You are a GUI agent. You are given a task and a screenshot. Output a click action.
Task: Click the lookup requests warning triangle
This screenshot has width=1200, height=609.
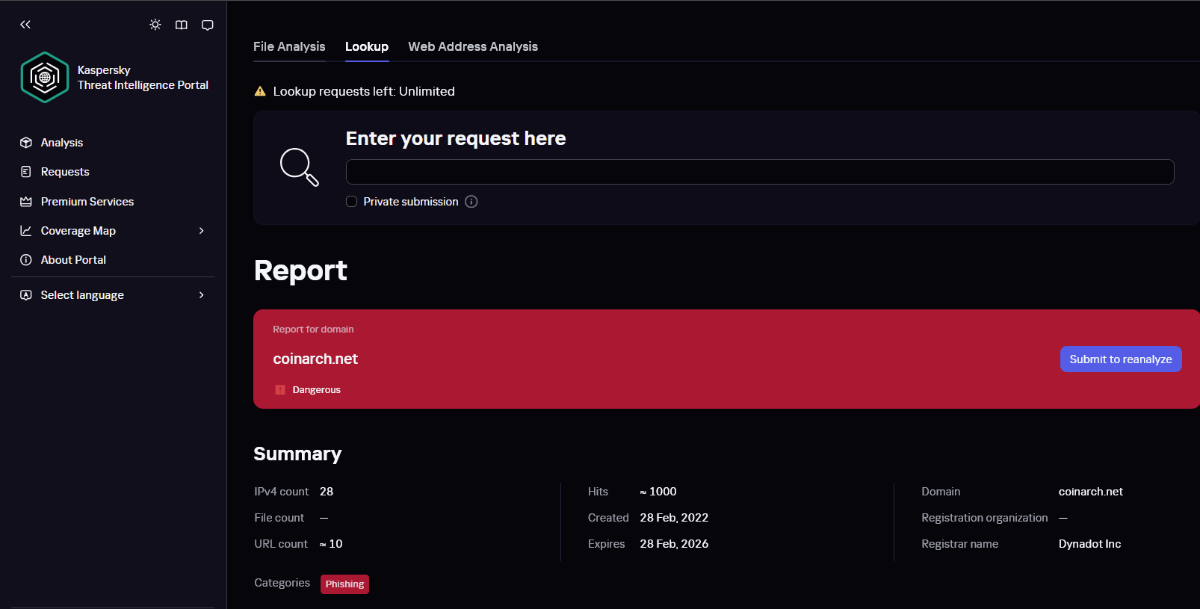(x=260, y=91)
